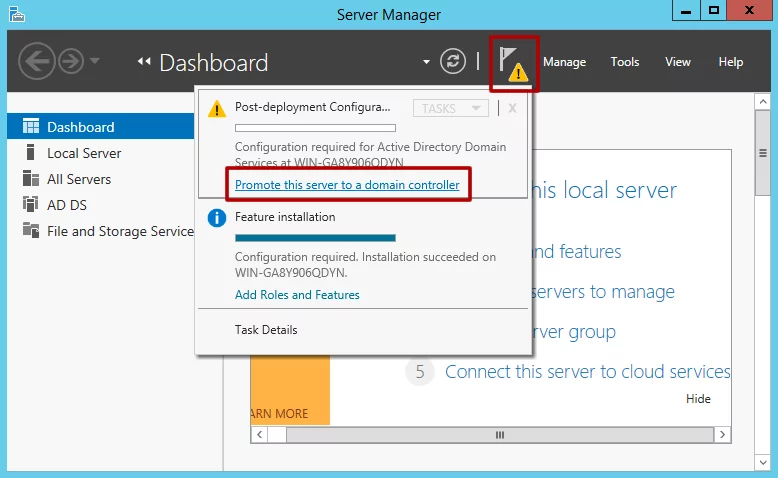Open AD DS role in sidebar

pyautogui.click(x=67, y=205)
